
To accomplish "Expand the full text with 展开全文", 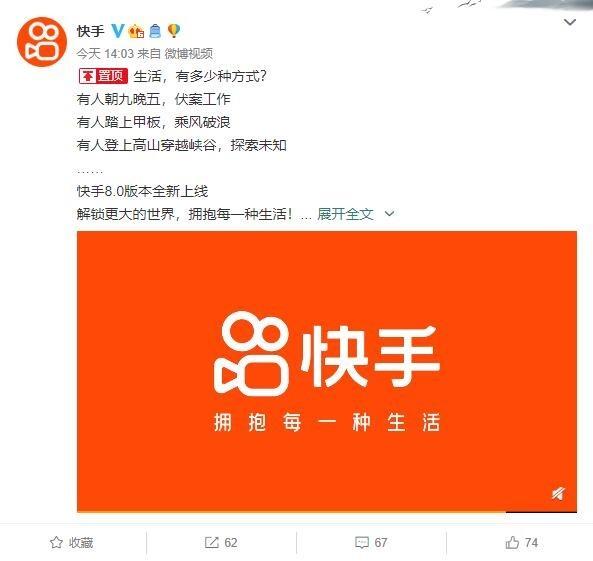I will click(x=345, y=214).
